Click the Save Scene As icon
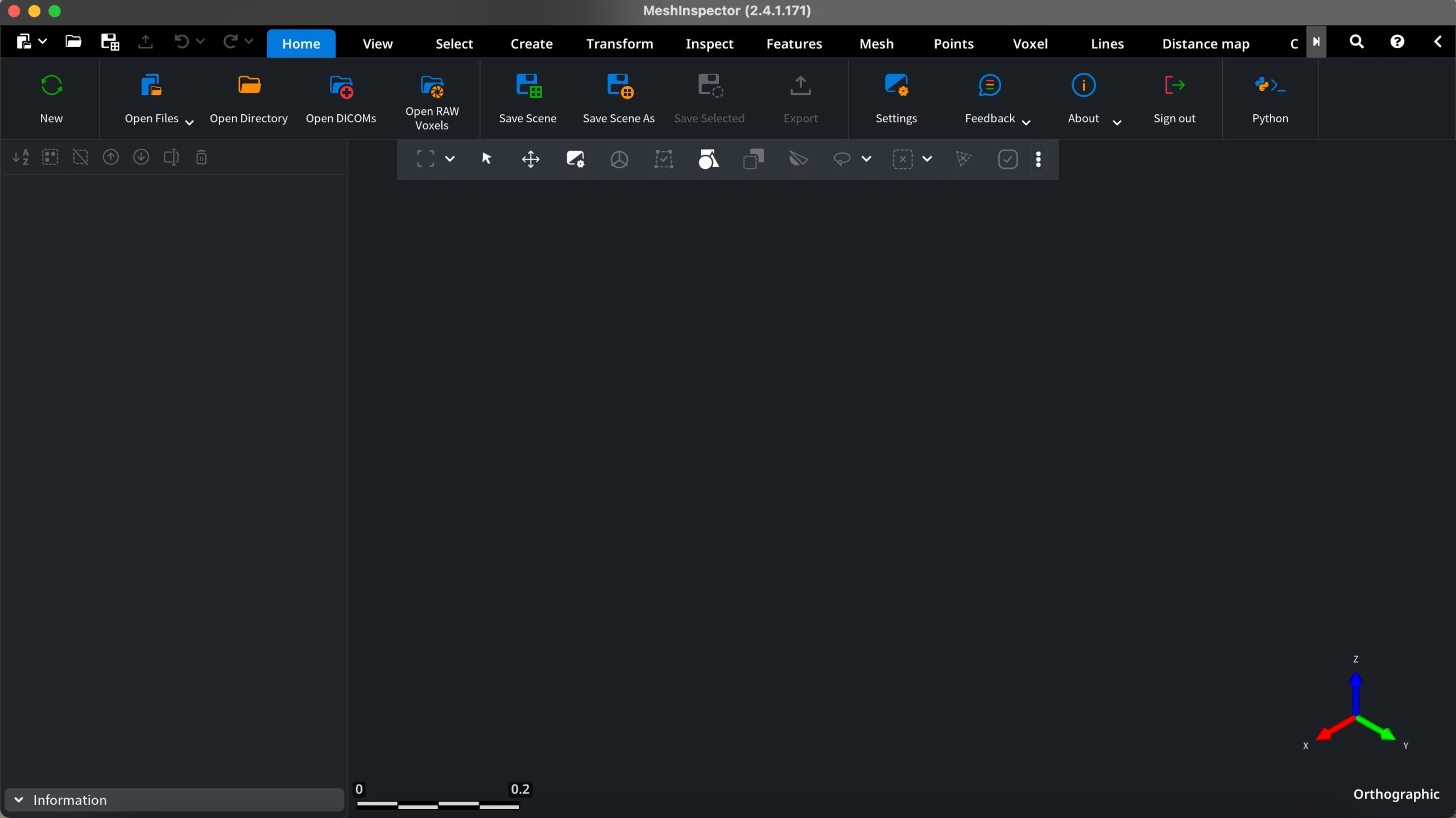 tap(619, 86)
